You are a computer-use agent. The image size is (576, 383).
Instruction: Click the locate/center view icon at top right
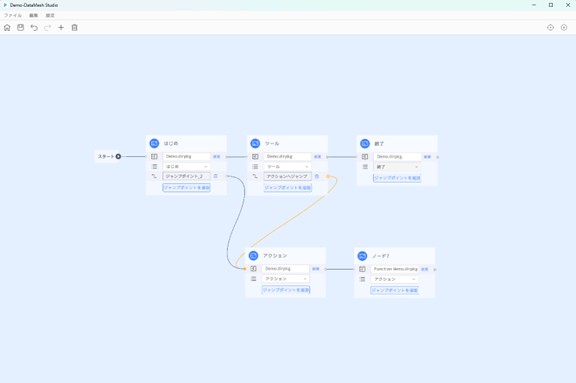tap(550, 28)
